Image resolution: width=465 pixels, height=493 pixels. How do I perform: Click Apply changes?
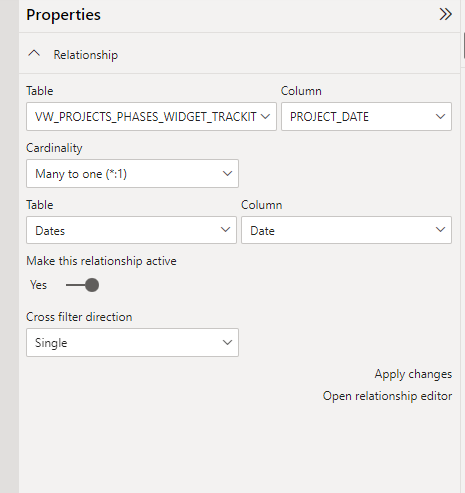413,374
